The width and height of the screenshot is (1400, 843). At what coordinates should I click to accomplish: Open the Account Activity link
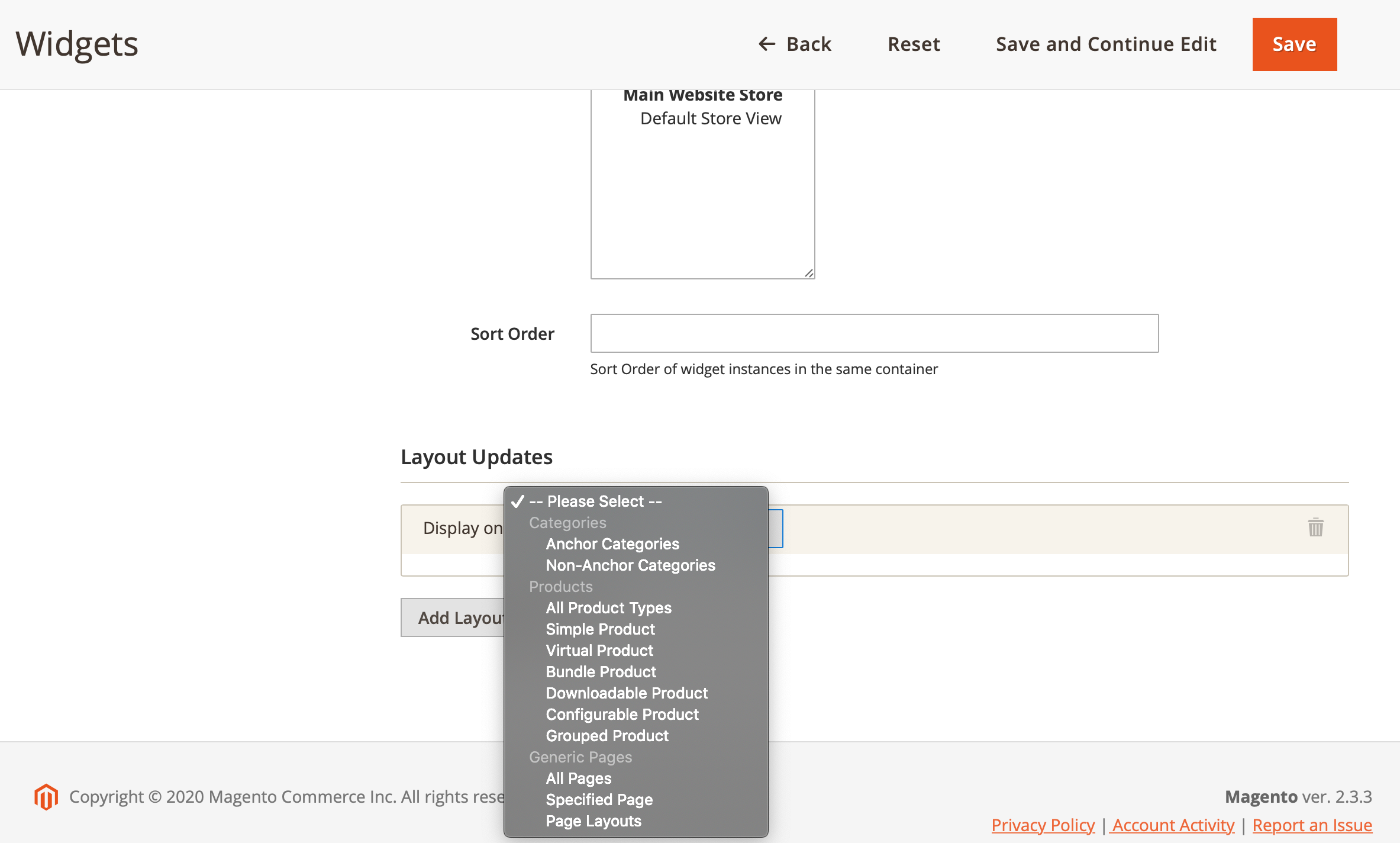point(1172,825)
